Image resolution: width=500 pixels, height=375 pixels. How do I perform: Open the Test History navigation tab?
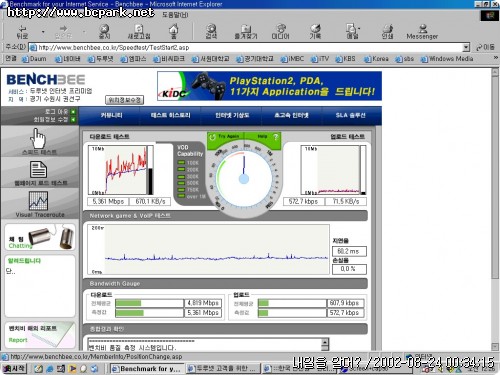click(x=170, y=115)
